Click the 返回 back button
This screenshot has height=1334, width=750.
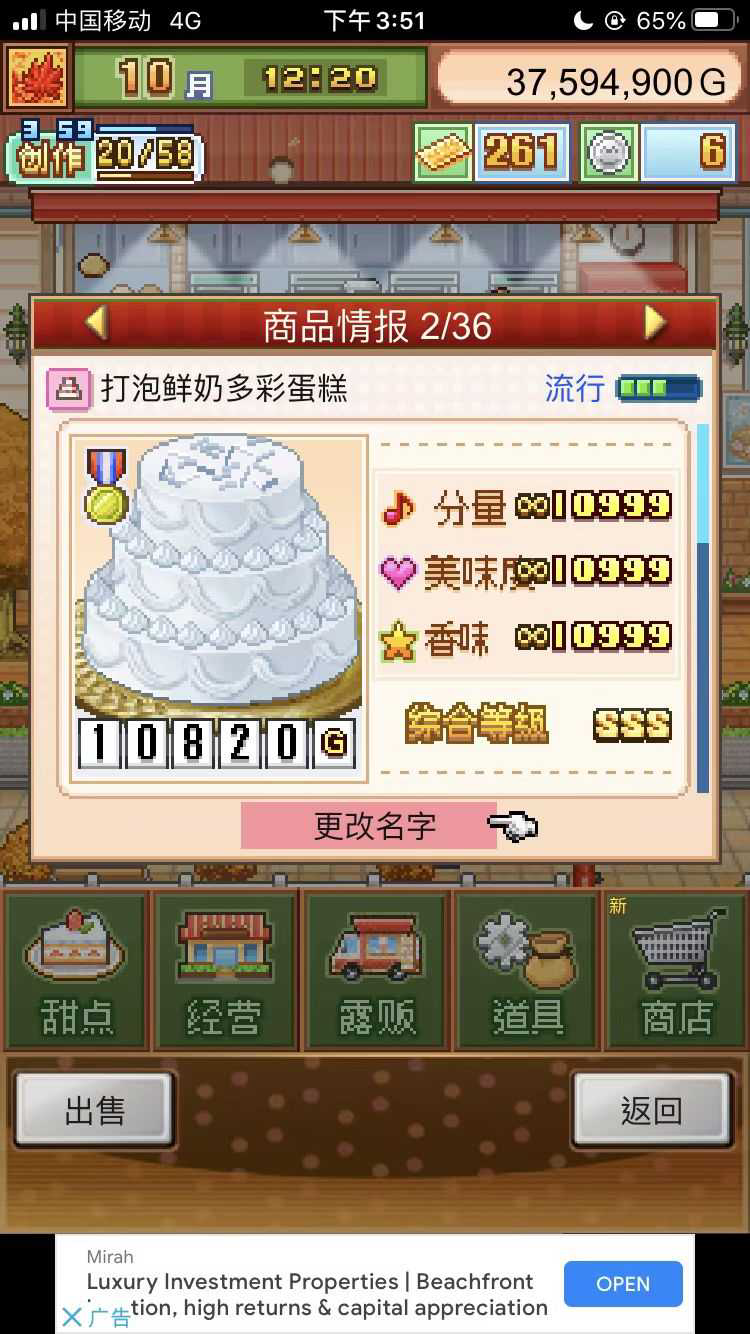tap(652, 1110)
